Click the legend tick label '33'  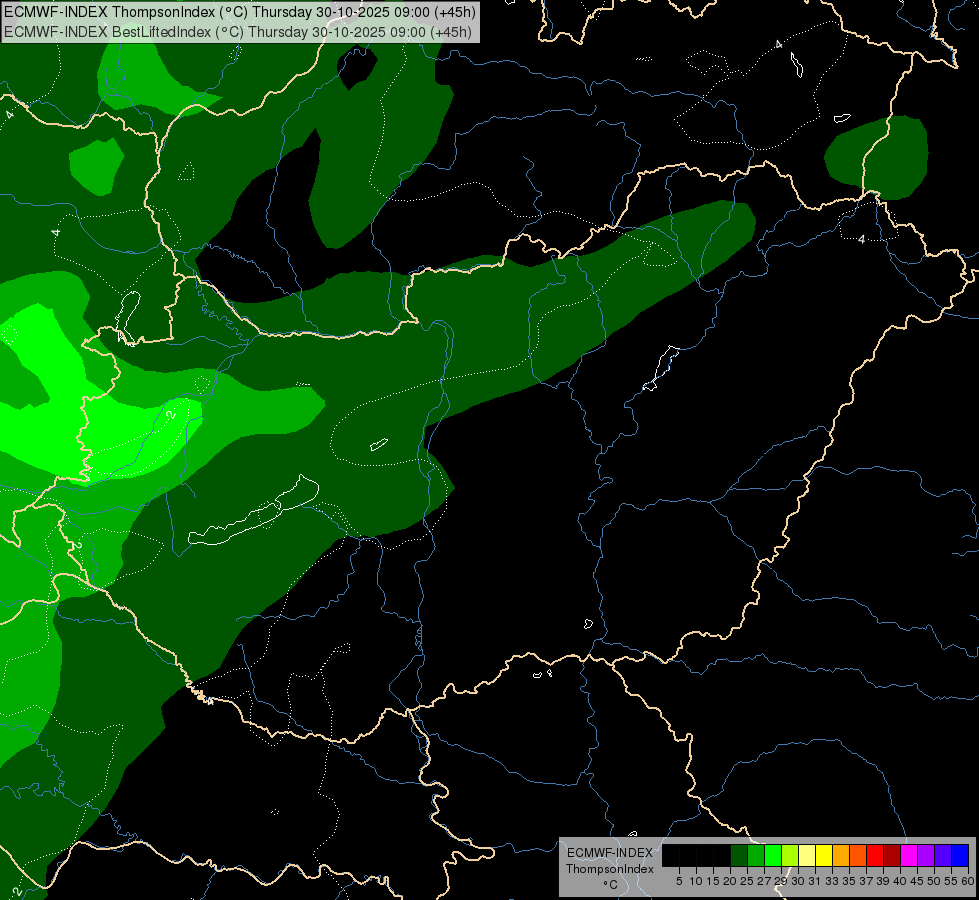pyautogui.click(x=832, y=881)
